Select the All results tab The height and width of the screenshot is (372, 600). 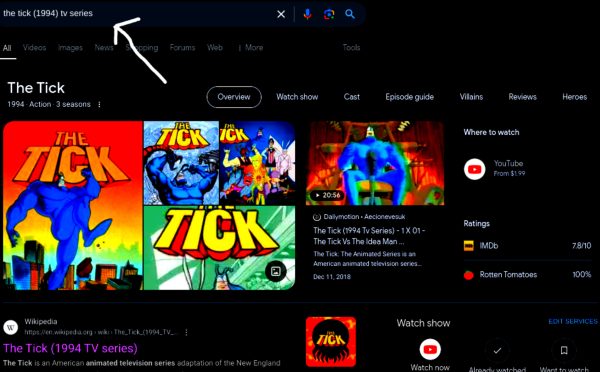click(x=7, y=48)
